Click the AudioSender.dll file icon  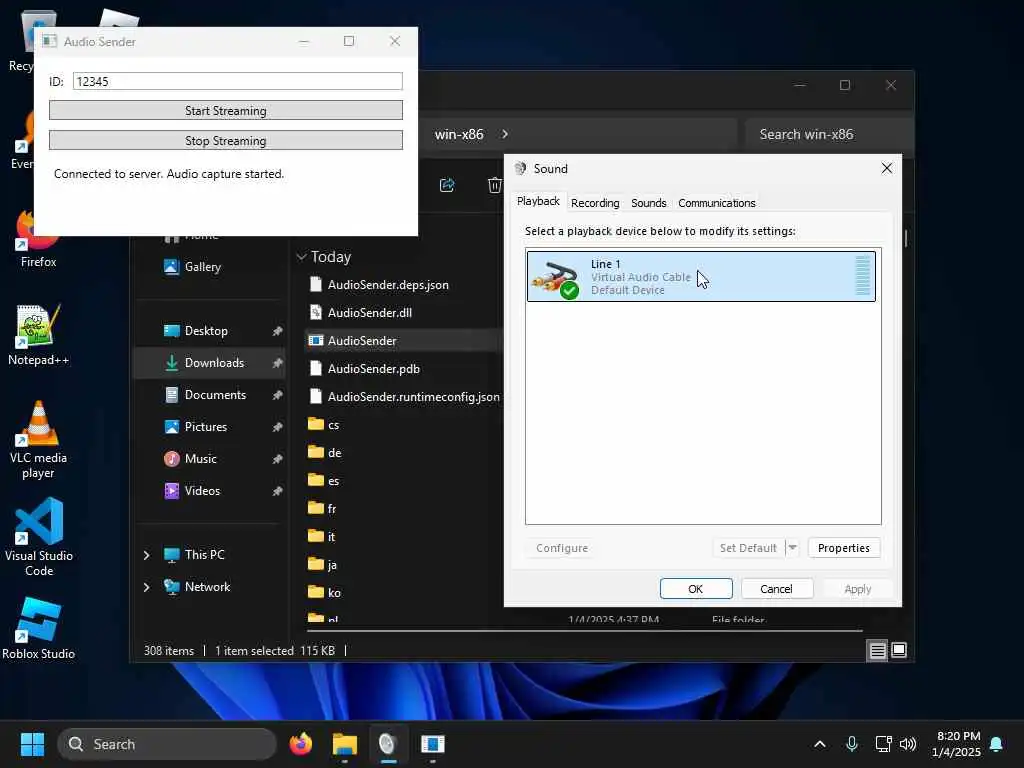pyautogui.click(x=316, y=313)
